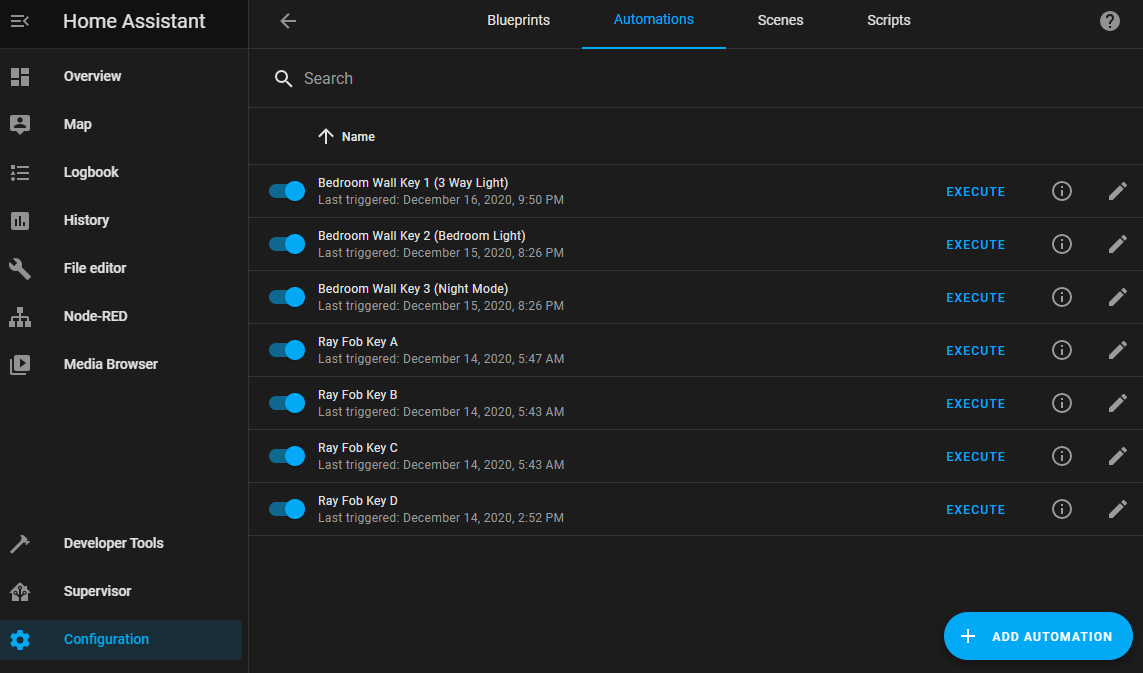The height and width of the screenshot is (673, 1143).
Task: Click the automation Search field
Action: 600,79
